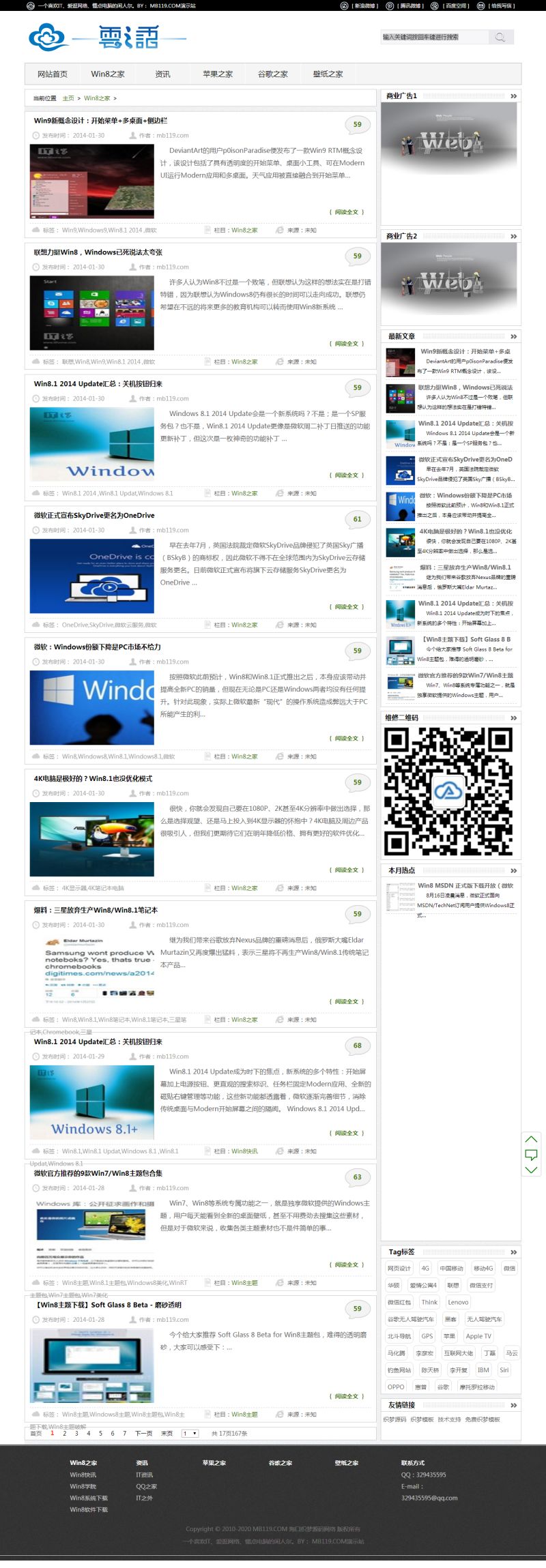546x1568 pixels.
Task: Open the 腾讯微博 icon link
Action: coord(390,5)
